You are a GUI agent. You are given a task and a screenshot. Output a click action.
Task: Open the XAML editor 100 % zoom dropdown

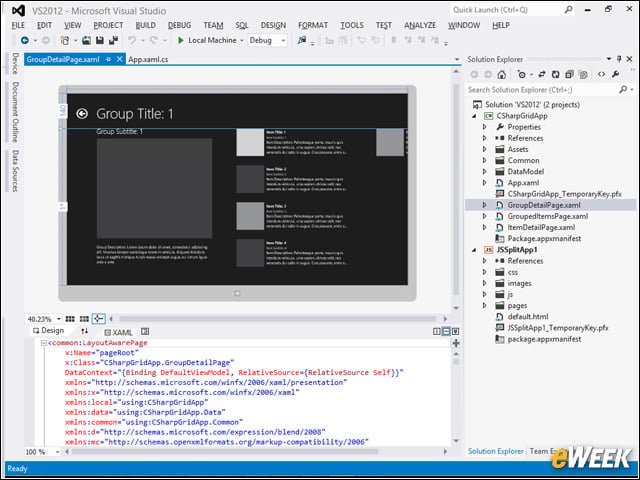pyautogui.click(x=57, y=452)
